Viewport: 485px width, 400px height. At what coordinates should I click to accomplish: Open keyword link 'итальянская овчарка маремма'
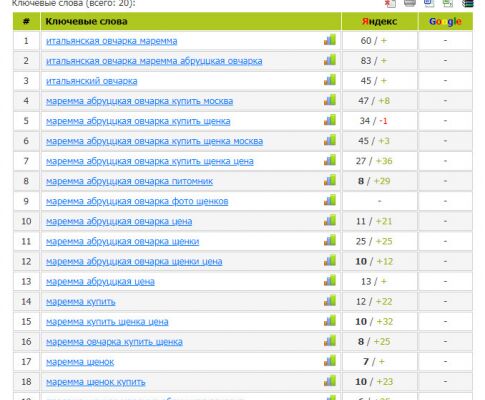coord(112,41)
